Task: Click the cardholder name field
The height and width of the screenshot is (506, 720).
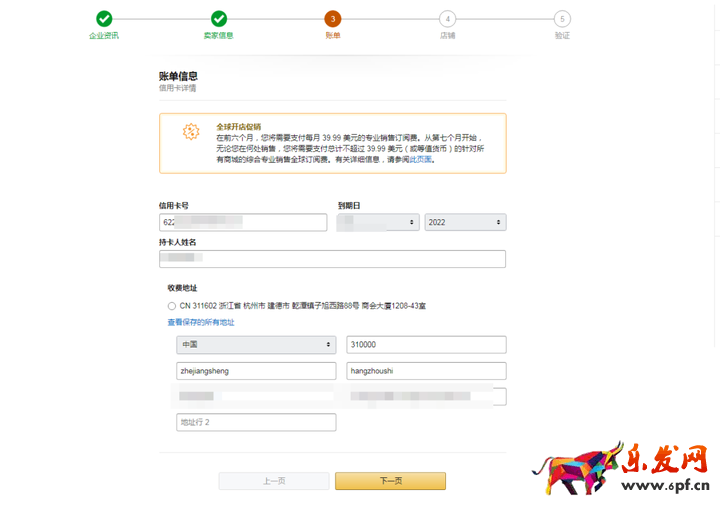Action: pos(332,259)
